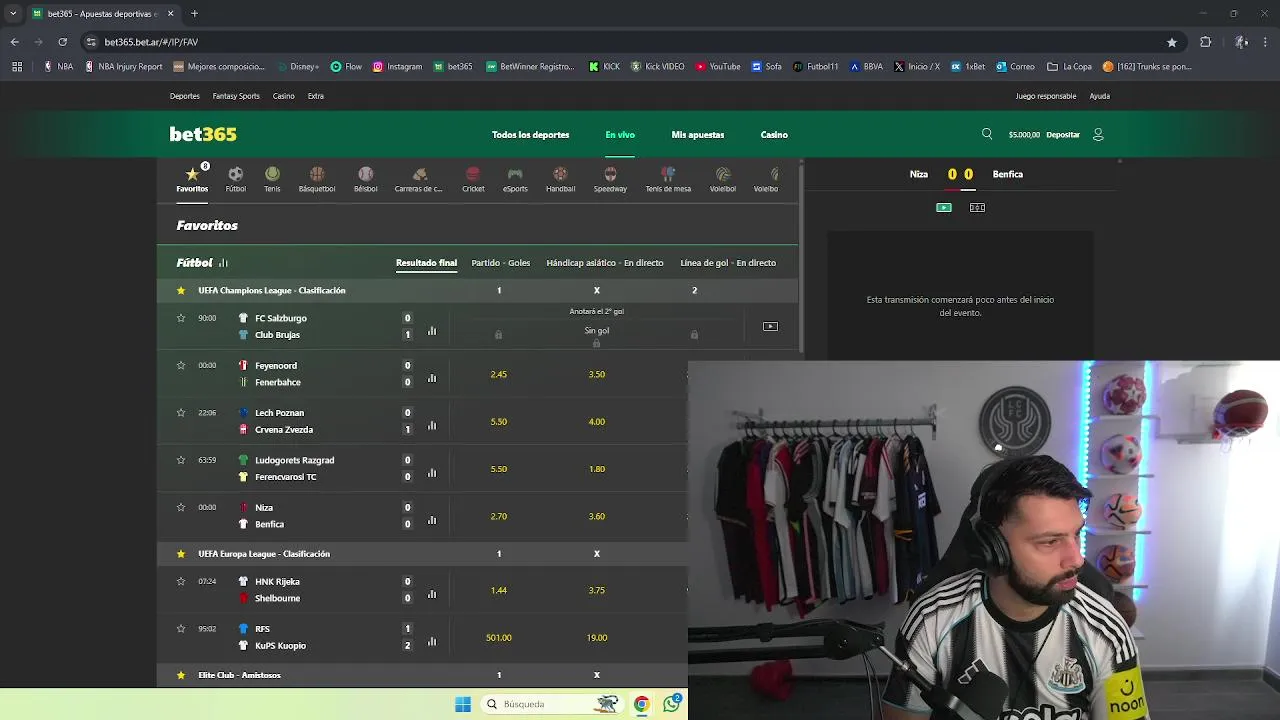Open the Casino main nav item
The width and height of the screenshot is (1280, 720).
pyautogui.click(x=774, y=135)
